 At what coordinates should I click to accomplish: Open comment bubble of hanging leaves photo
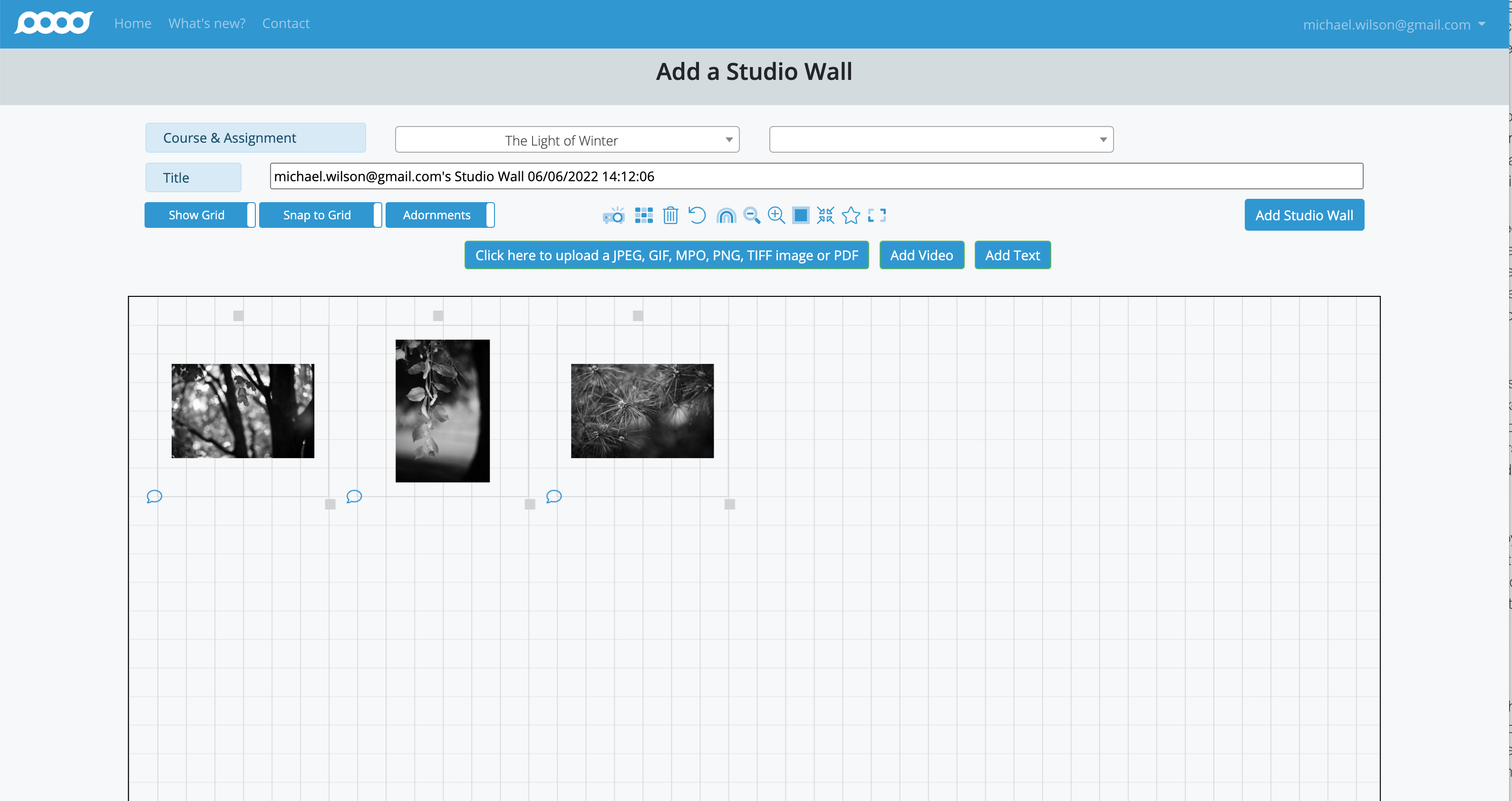[354, 497]
